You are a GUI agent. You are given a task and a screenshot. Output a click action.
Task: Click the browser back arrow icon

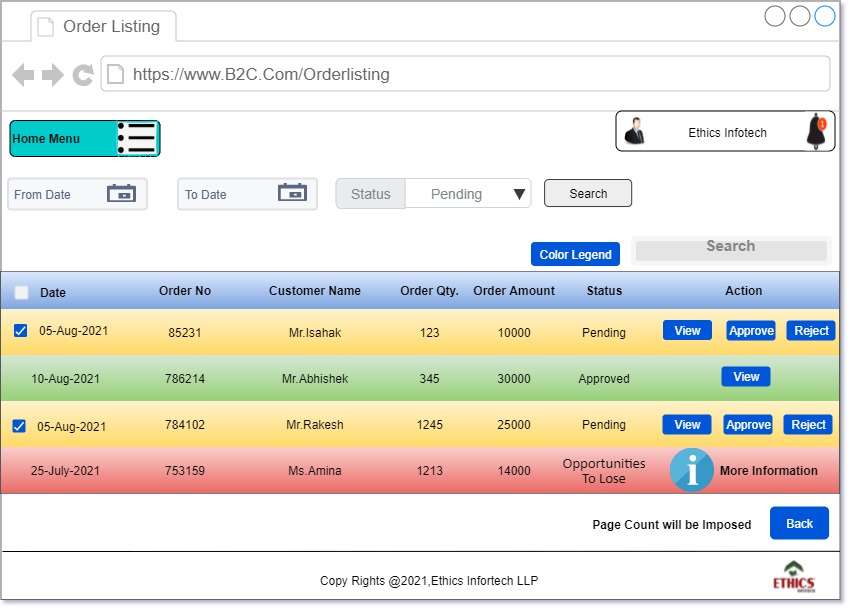pos(23,75)
